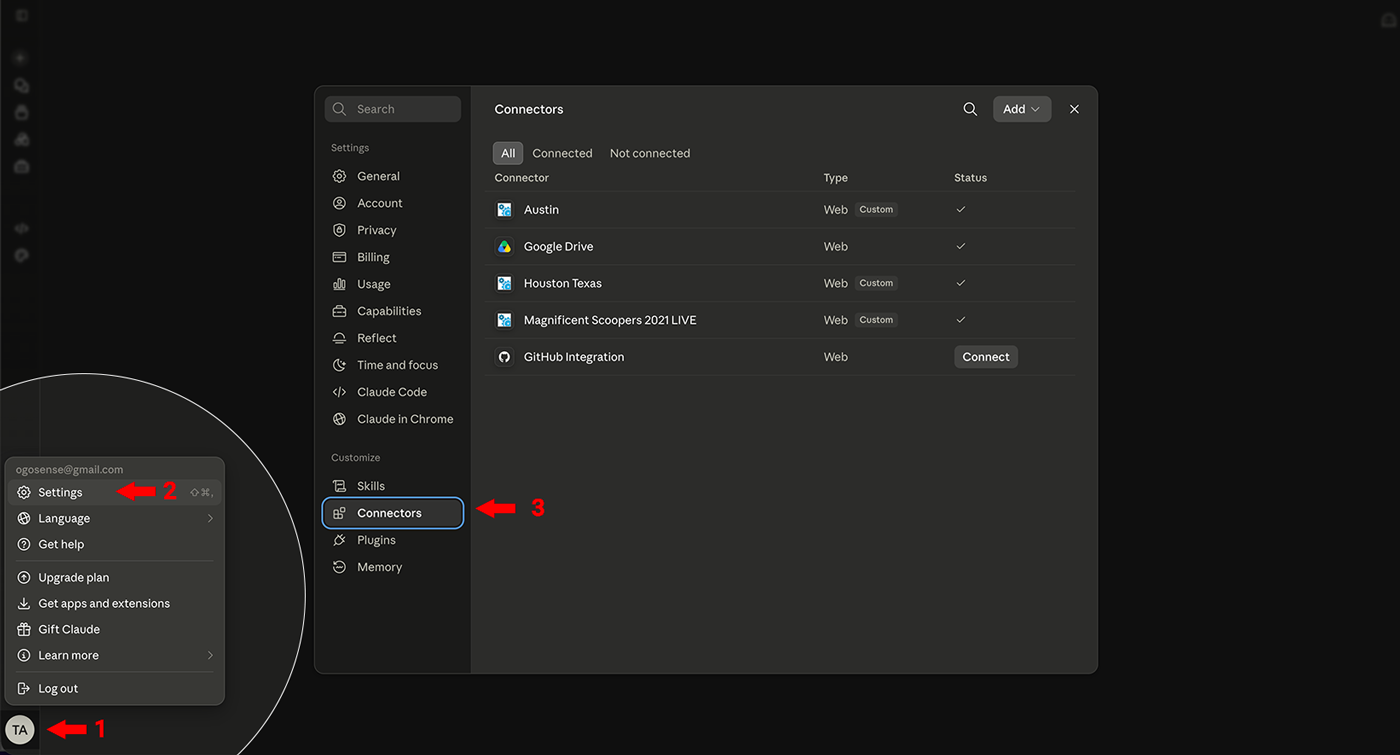Click the Connector column header
The height and width of the screenshot is (755, 1400).
(522, 178)
